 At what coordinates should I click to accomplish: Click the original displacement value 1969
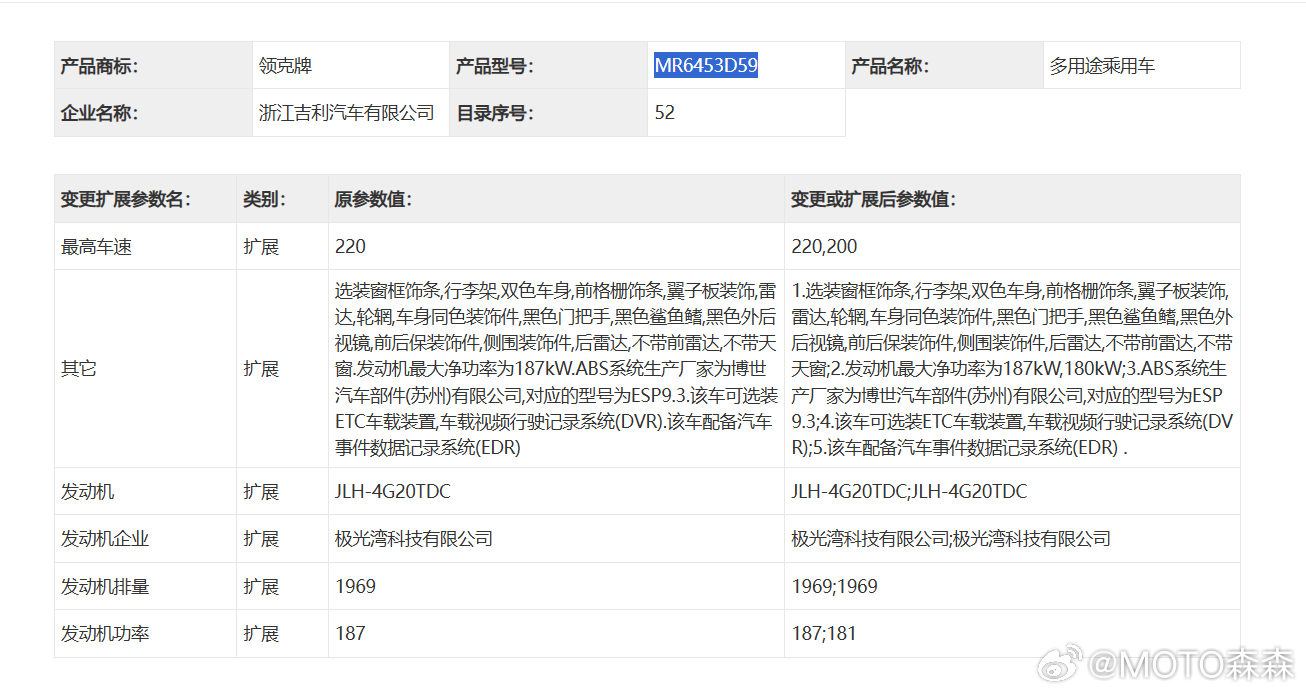(355, 586)
